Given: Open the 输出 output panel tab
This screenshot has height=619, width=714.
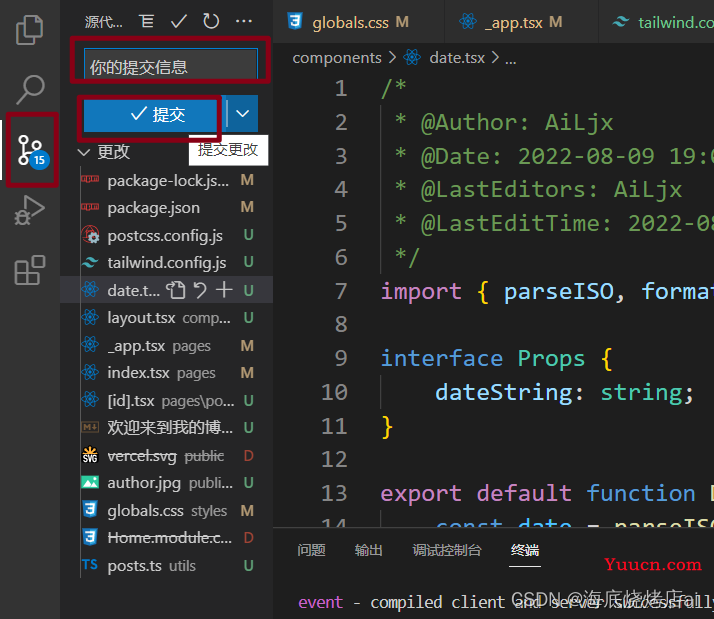Looking at the screenshot, I should (368, 550).
